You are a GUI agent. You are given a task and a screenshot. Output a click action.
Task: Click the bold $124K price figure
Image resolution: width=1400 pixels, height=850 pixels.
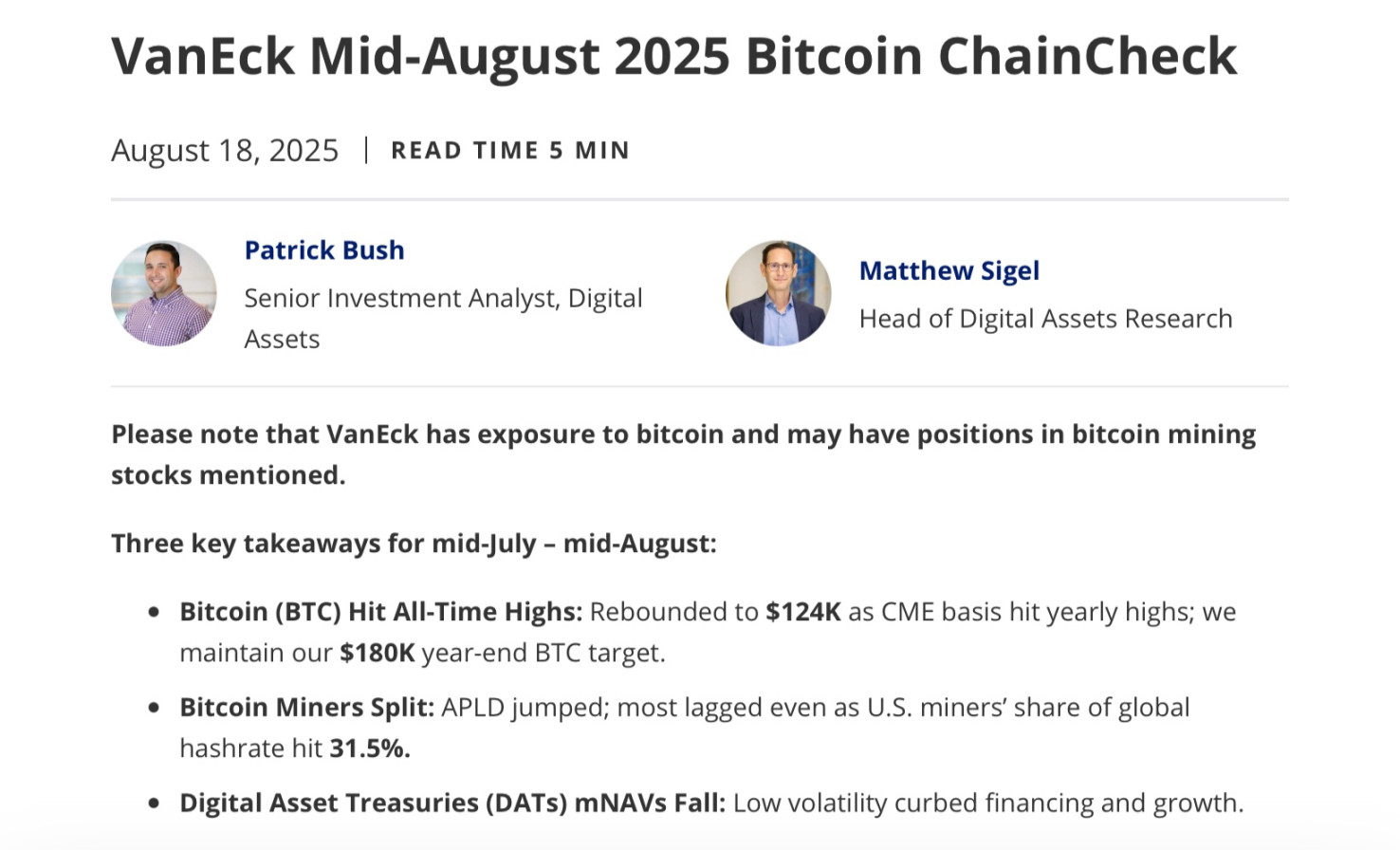pyautogui.click(x=803, y=612)
